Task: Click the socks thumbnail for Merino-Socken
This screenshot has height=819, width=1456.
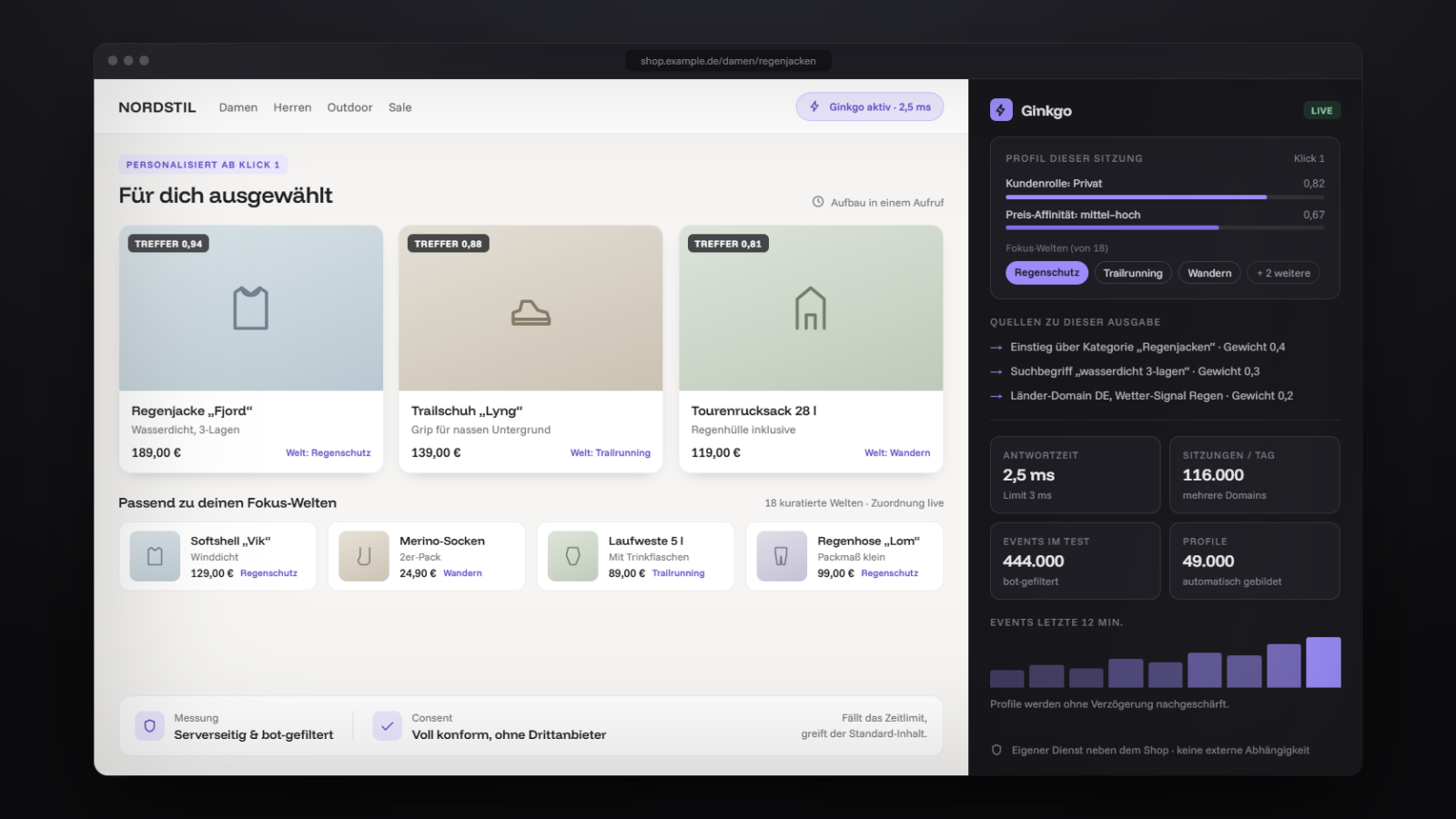Action: 364,556
